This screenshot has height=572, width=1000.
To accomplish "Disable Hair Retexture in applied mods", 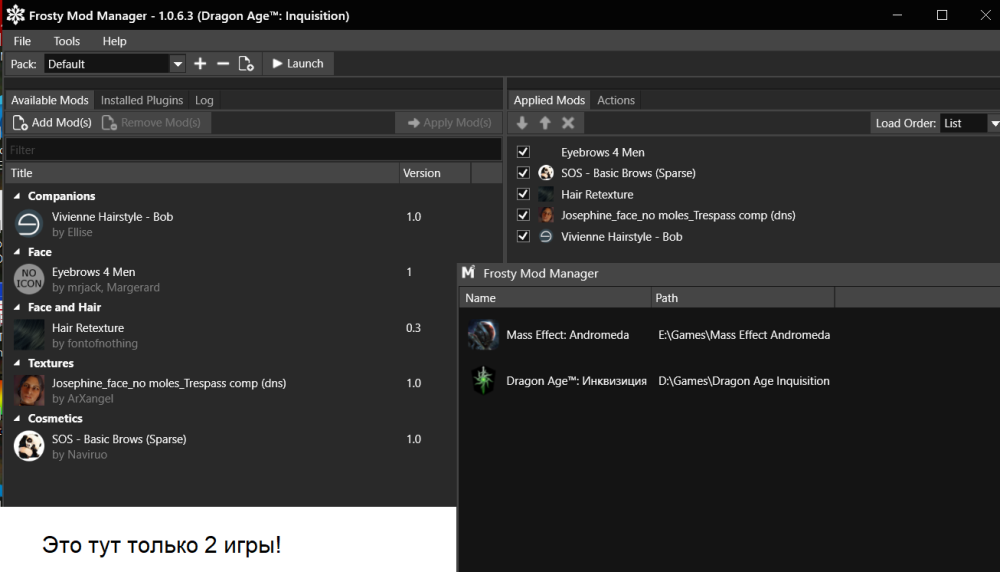I will tap(523, 194).
